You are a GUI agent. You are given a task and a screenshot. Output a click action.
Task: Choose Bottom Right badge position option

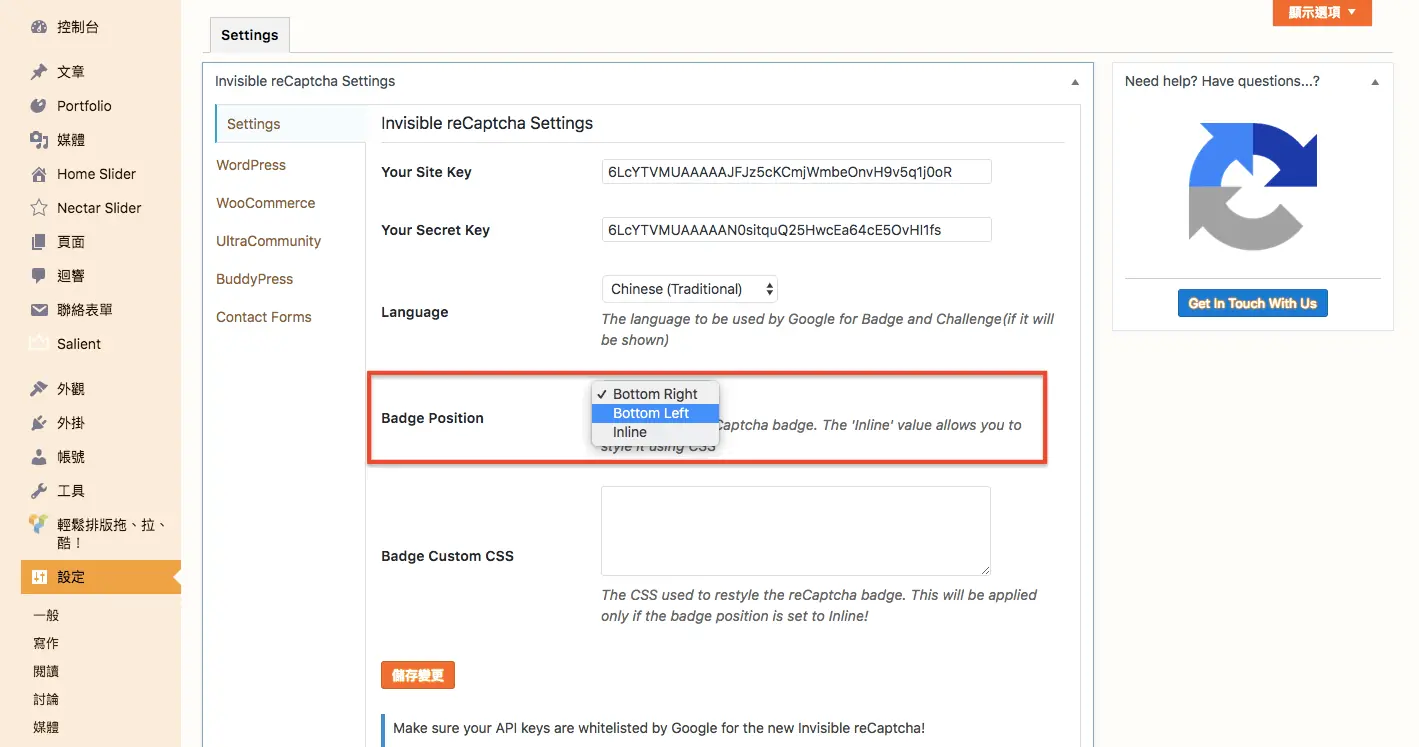pos(655,394)
